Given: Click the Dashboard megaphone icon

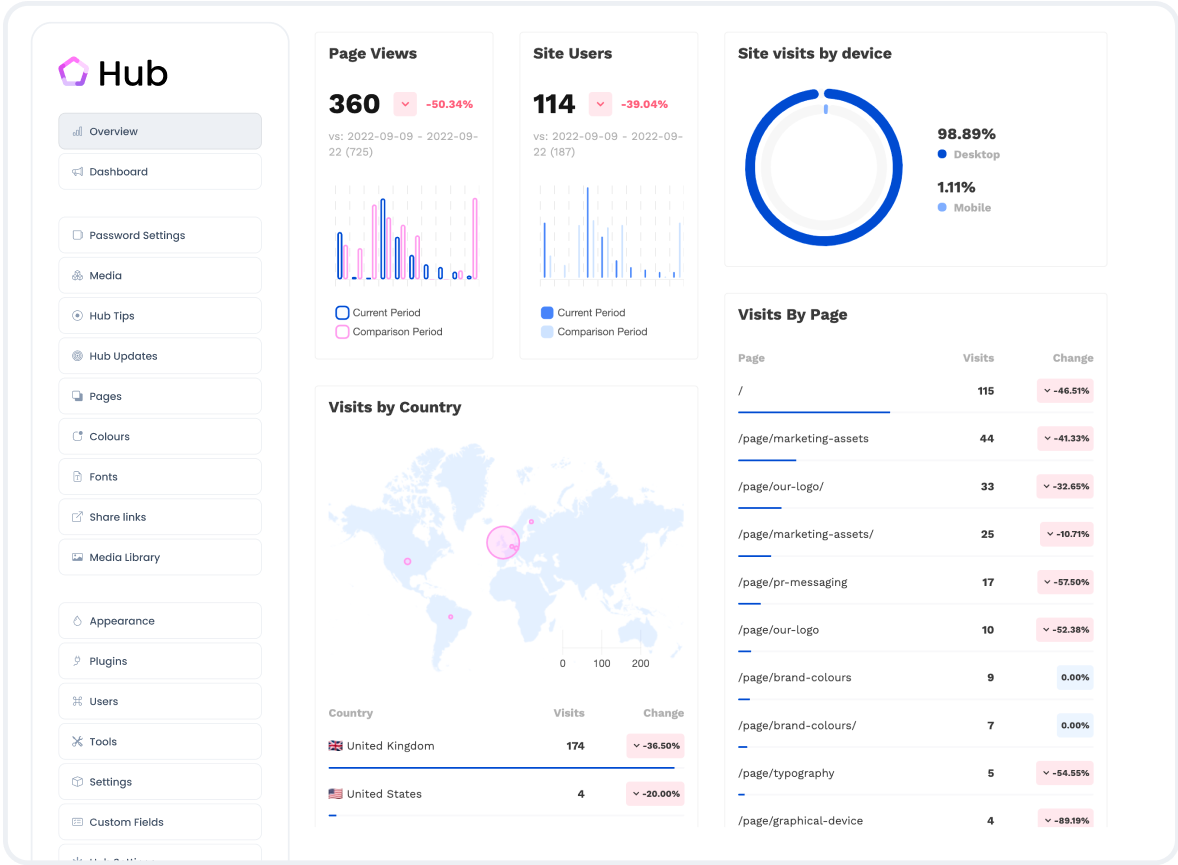Looking at the screenshot, I should [77, 172].
